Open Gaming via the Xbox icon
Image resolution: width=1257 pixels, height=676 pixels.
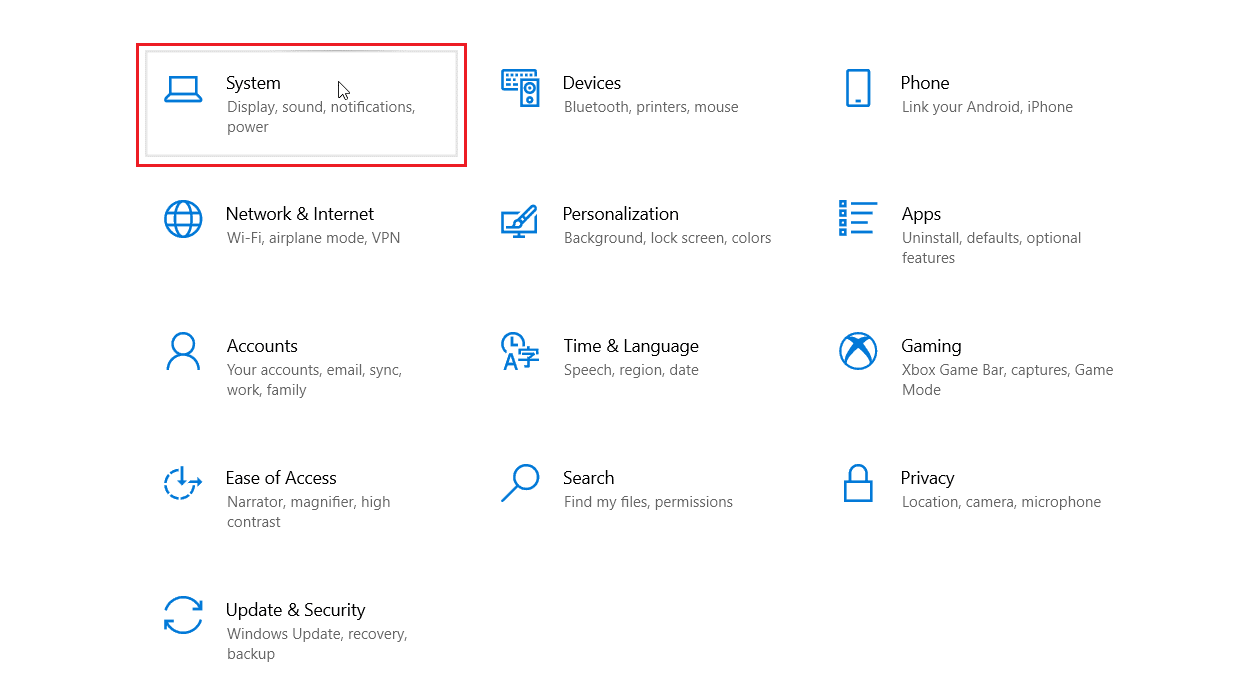pyautogui.click(x=858, y=351)
